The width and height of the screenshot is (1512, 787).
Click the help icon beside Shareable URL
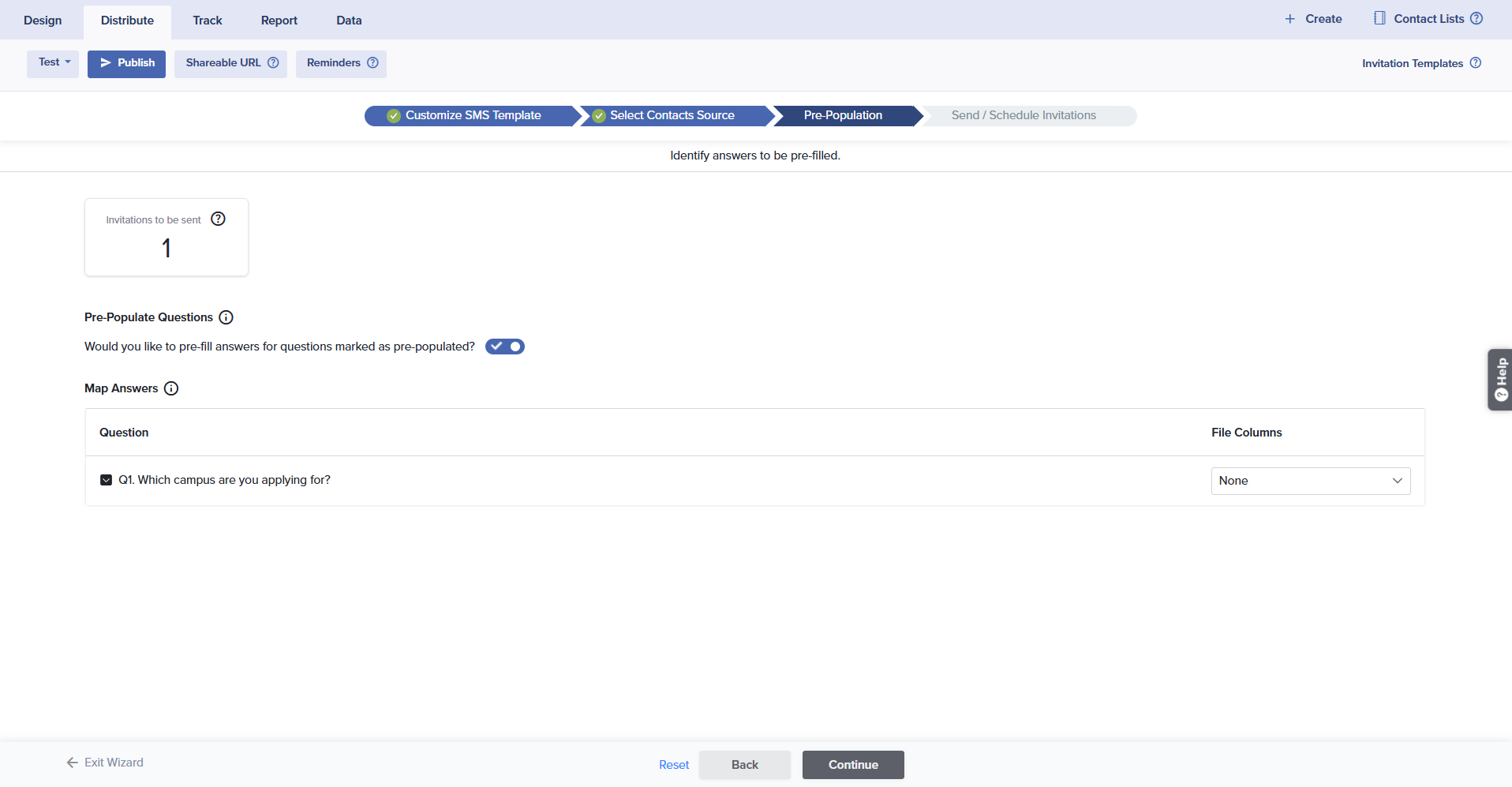[x=273, y=63]
